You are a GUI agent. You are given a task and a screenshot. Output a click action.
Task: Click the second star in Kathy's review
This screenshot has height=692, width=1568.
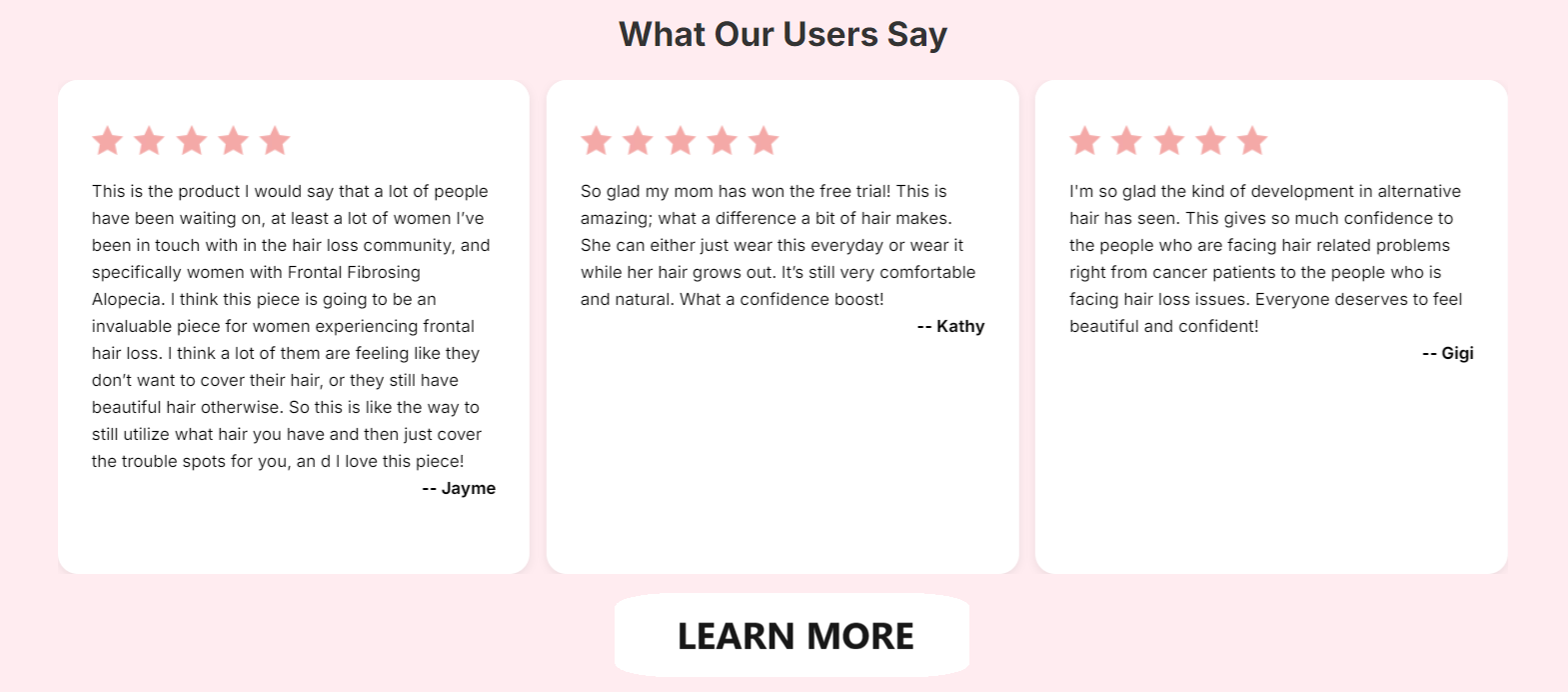pyautogui.click(x=638, y=141)
